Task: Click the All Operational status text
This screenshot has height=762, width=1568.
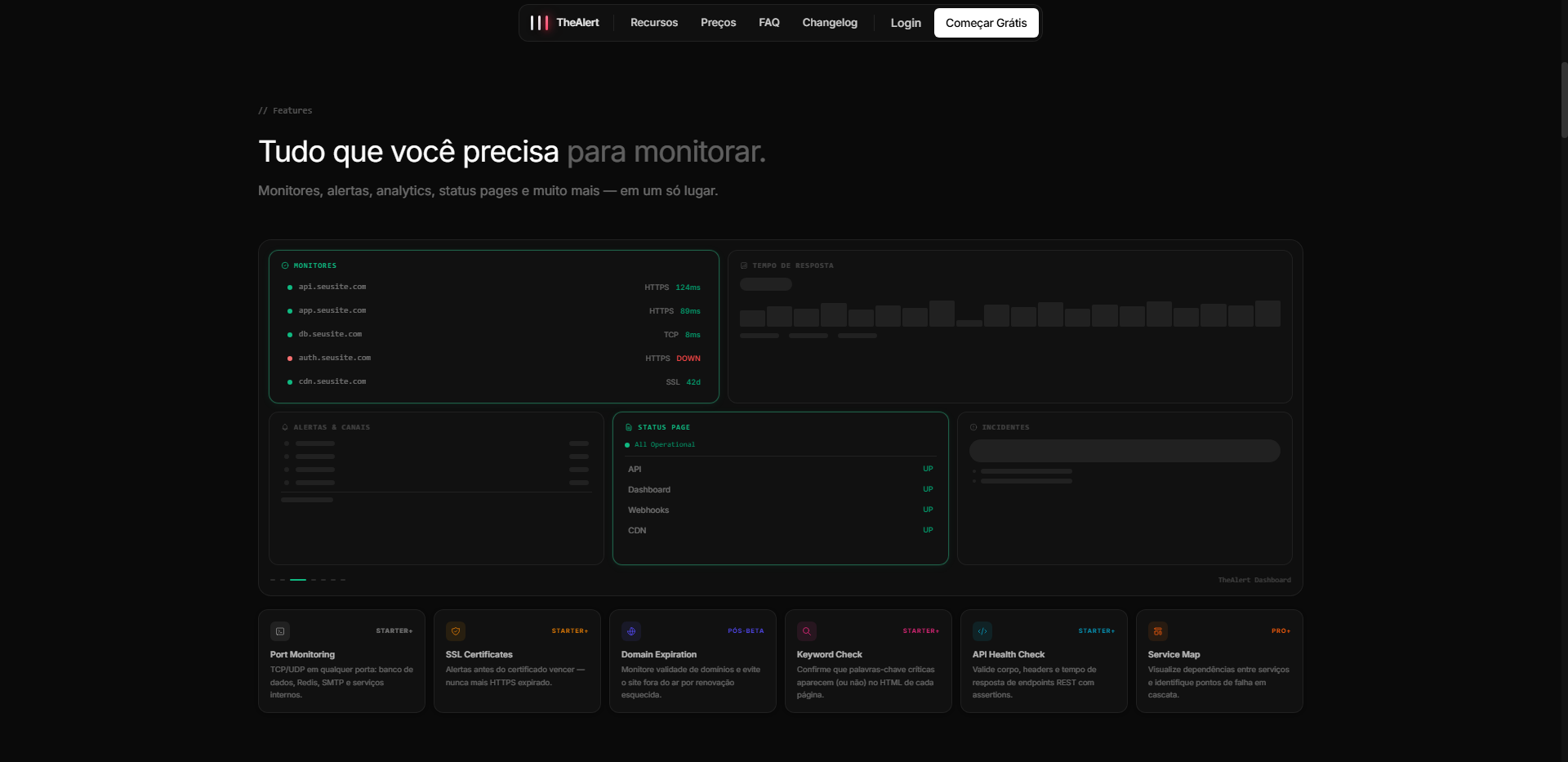Action: pos(665,445)
